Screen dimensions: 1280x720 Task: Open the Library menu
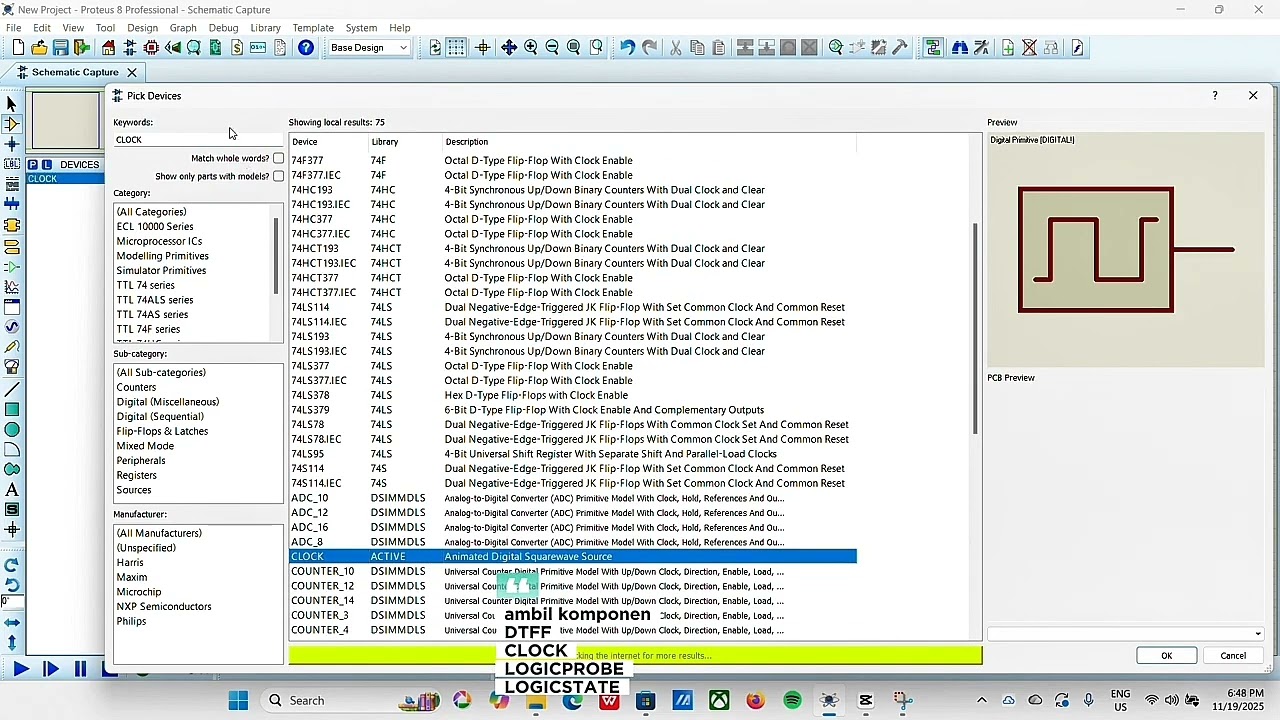coord(265,28)
